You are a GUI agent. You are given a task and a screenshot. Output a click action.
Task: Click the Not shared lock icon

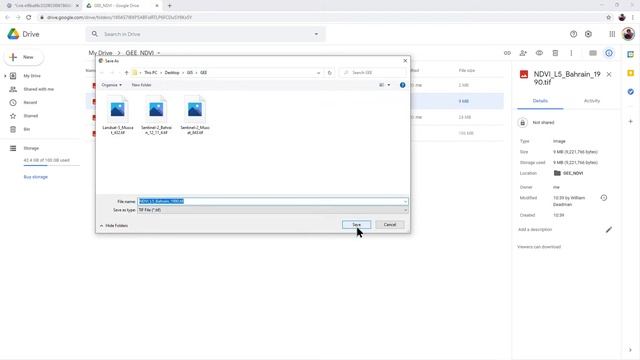coord(522,122)
